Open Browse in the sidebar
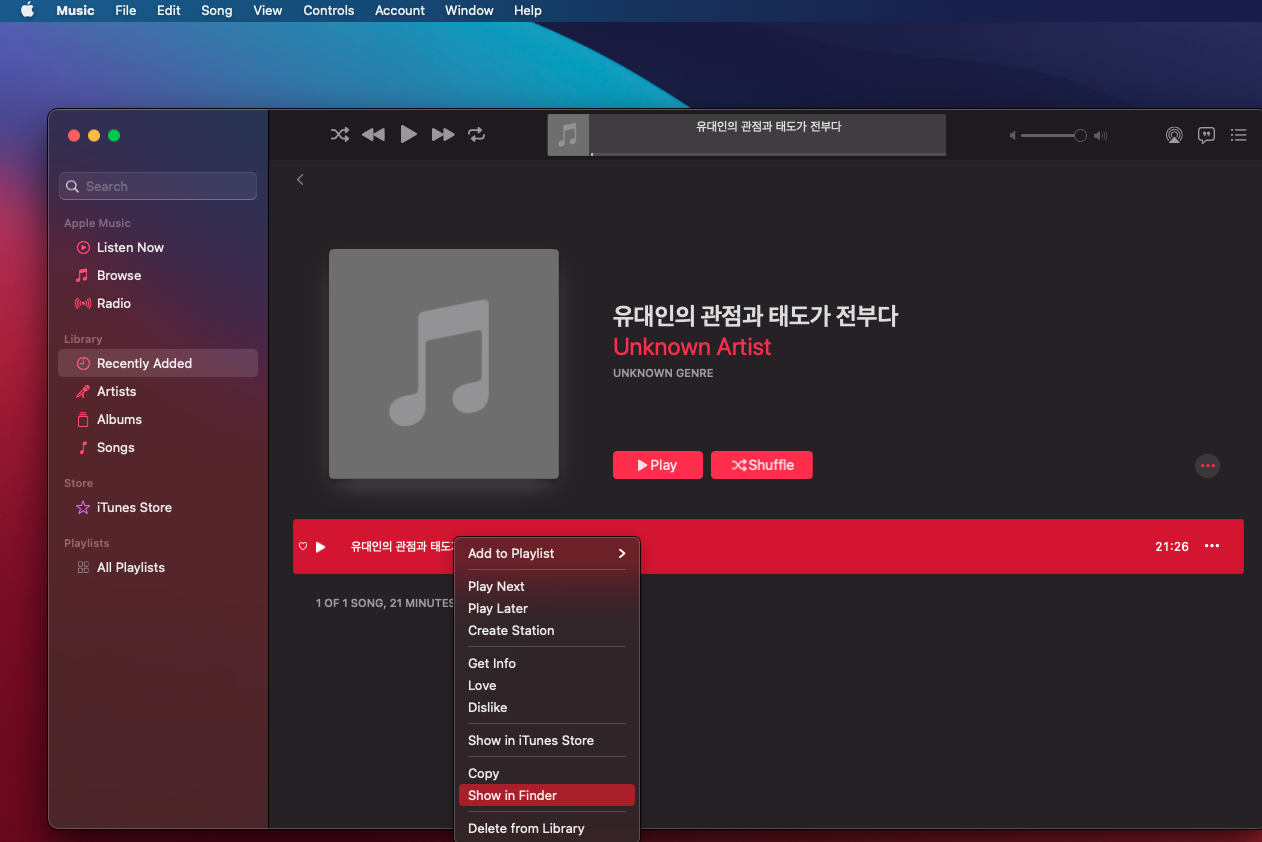The width and height of the screenshot is (1262, 842). (119, 275)
